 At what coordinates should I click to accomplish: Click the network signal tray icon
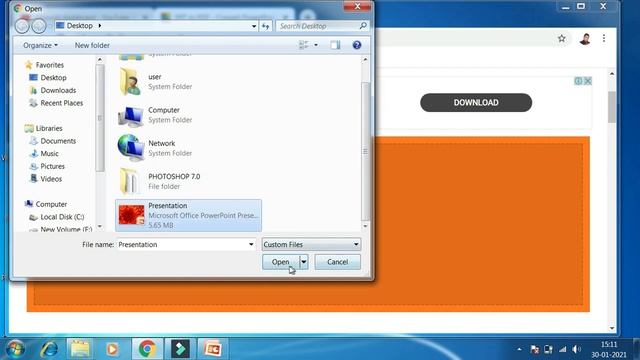coord(562,349)
